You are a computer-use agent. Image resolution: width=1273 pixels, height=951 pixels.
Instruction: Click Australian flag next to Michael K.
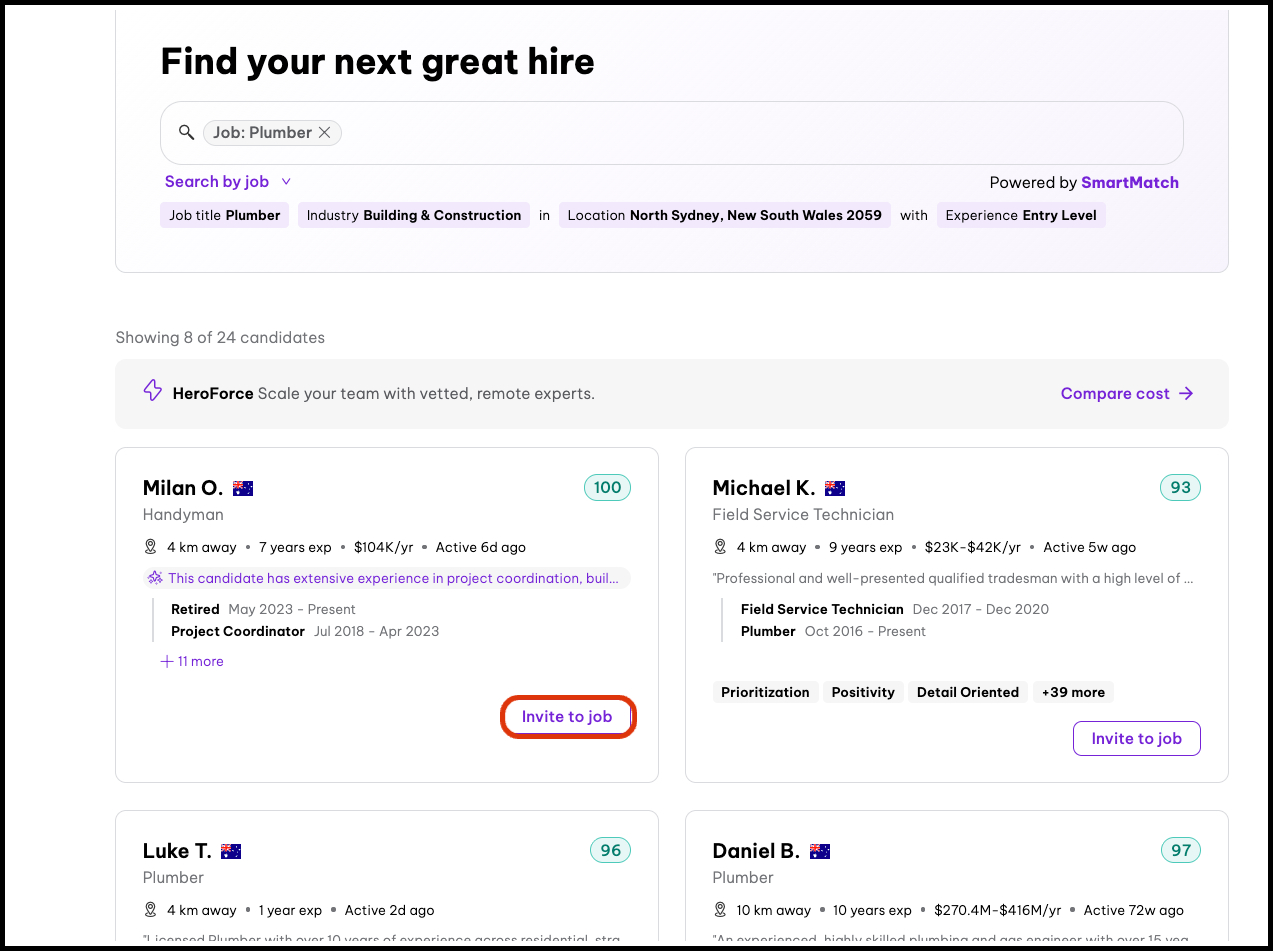click(835, 488)
